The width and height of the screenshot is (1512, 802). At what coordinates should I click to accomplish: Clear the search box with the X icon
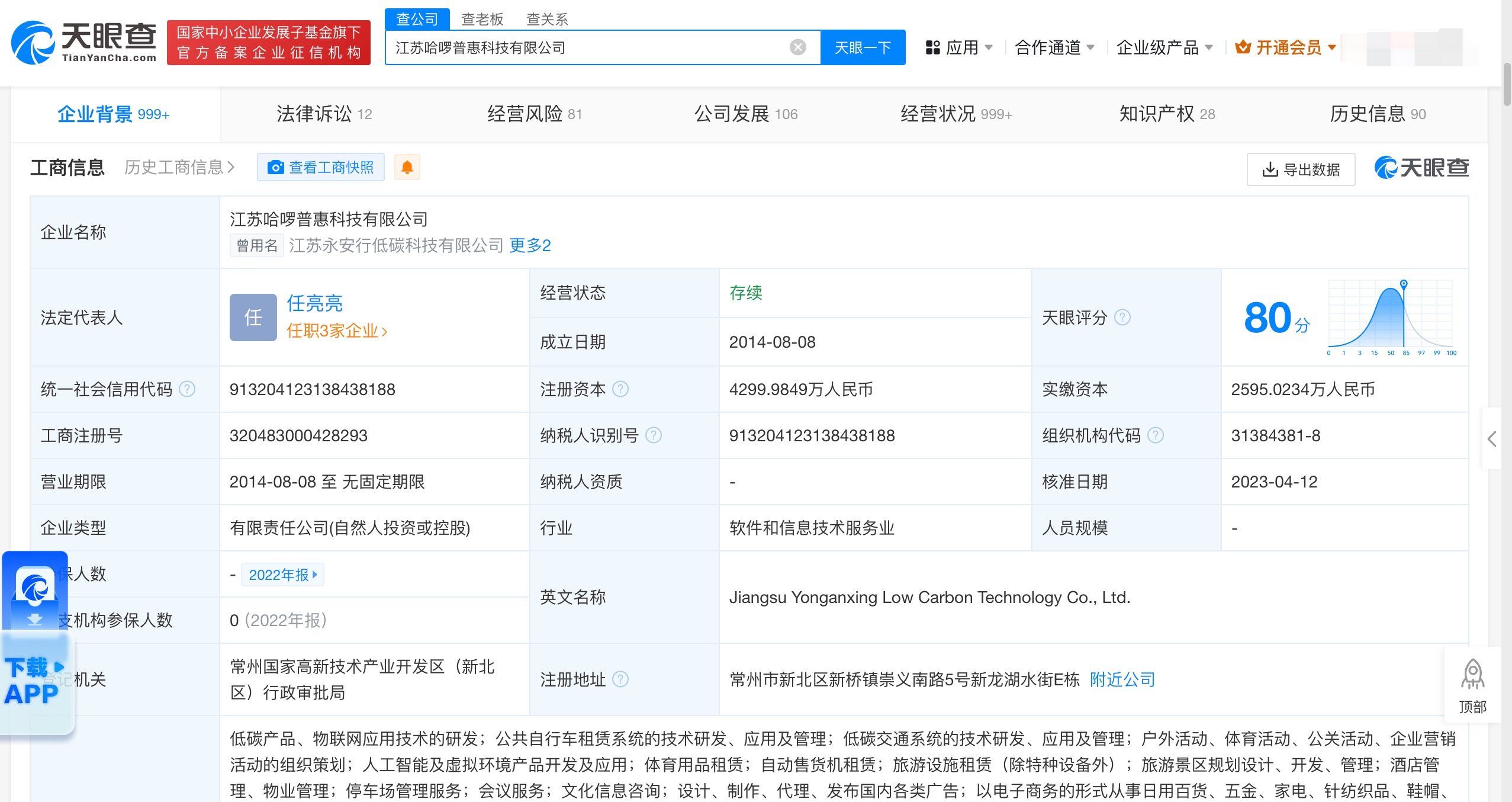point(797,47)
